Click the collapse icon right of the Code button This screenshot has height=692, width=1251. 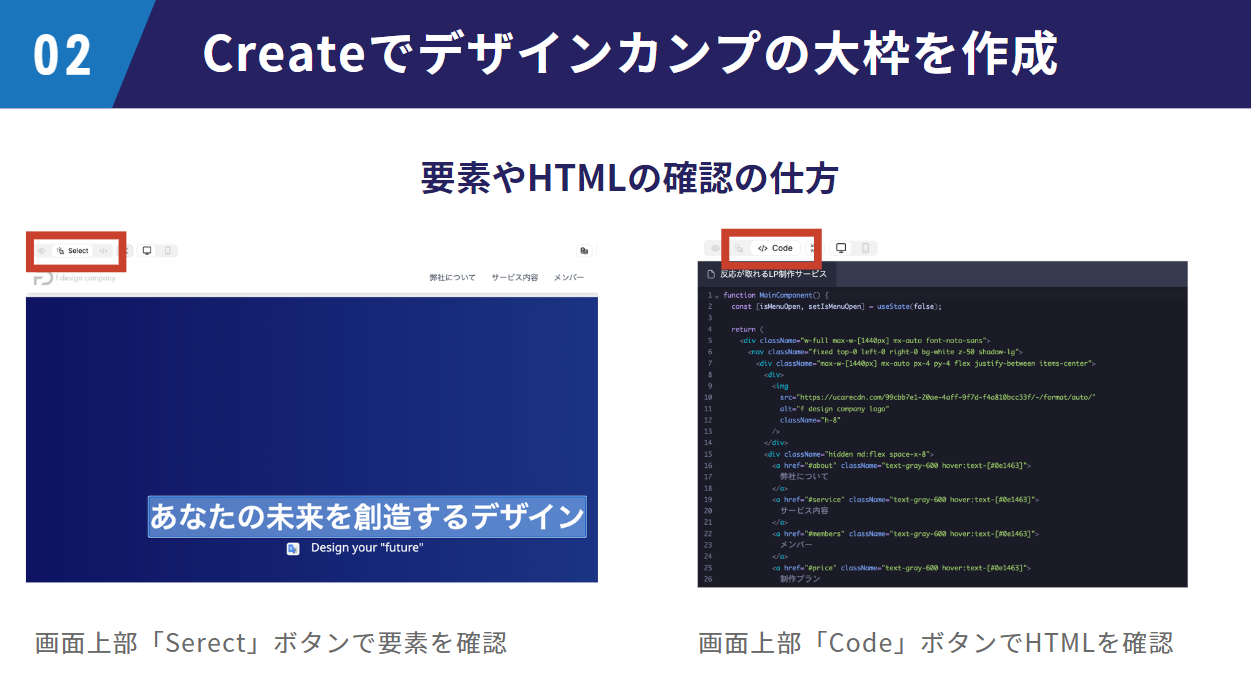point(813,248)
